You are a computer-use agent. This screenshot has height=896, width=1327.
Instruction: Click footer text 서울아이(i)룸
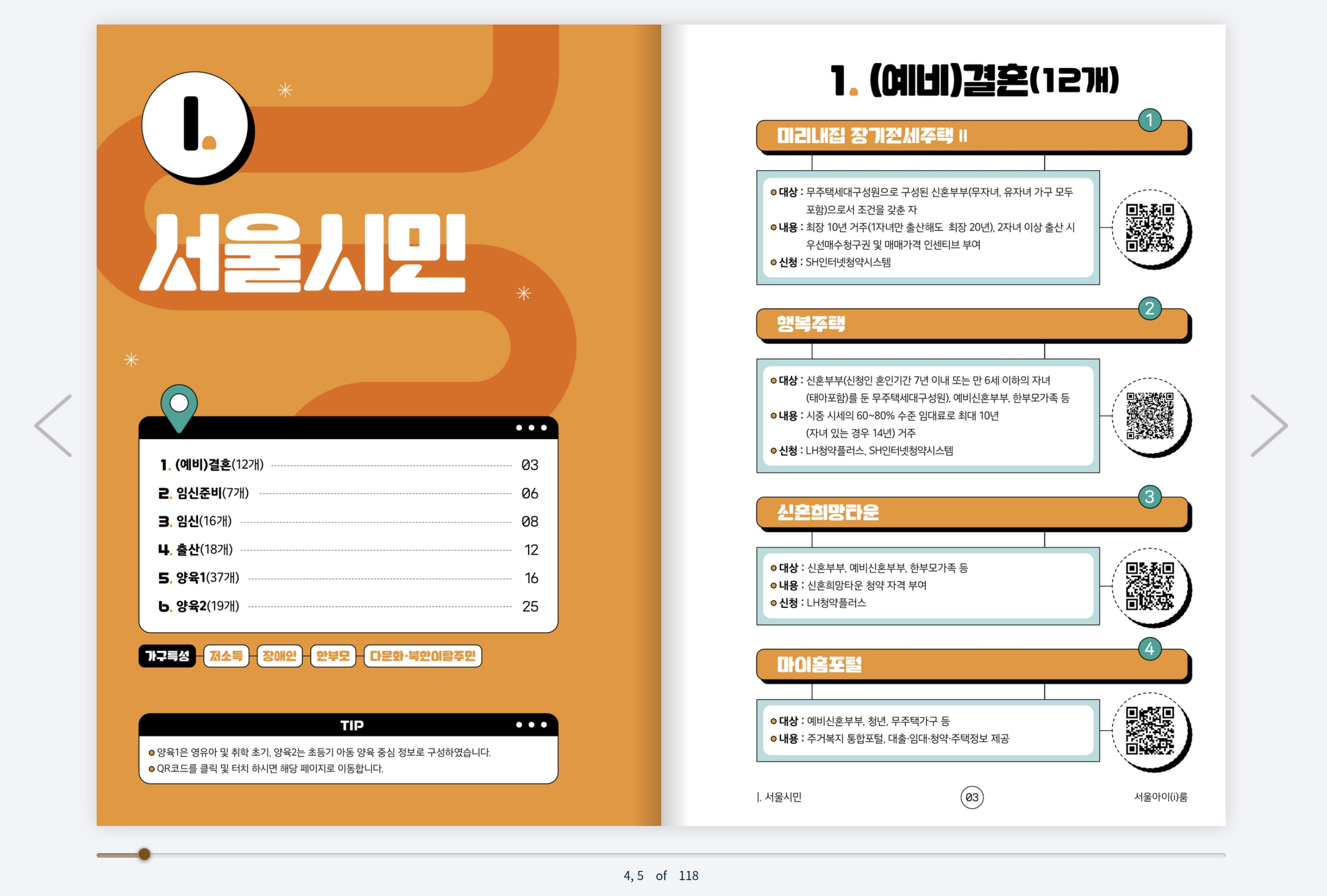[1161, 797]
